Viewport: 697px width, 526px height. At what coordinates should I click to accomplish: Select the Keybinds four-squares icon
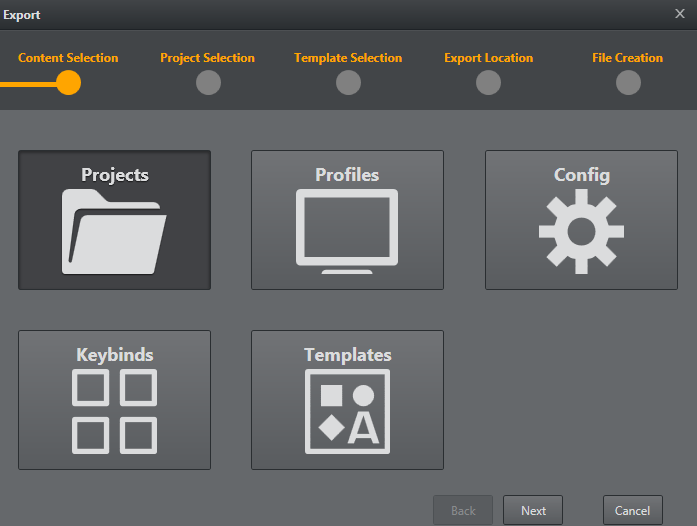point(114,411)
